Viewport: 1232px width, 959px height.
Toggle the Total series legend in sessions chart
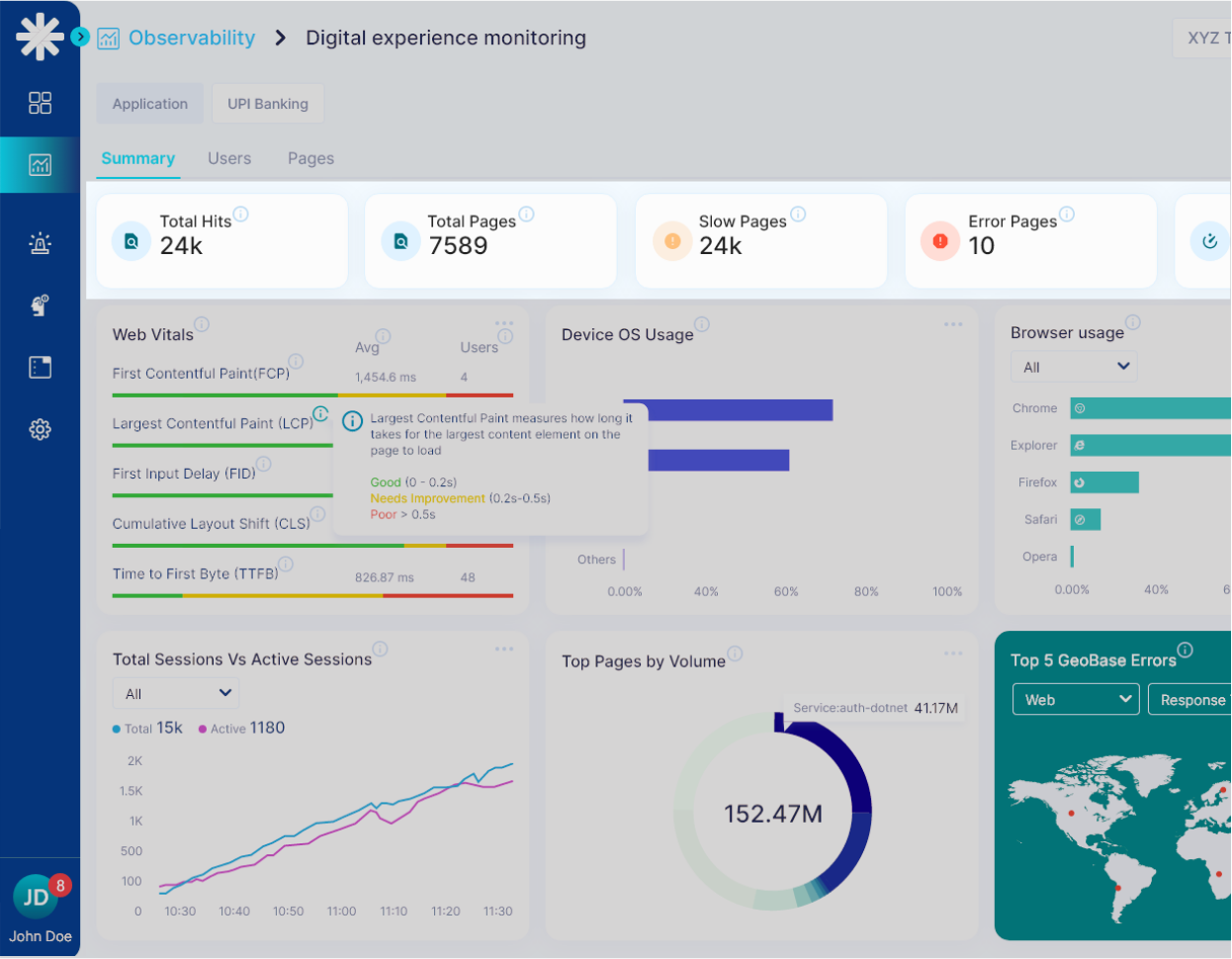coord(147,729)
